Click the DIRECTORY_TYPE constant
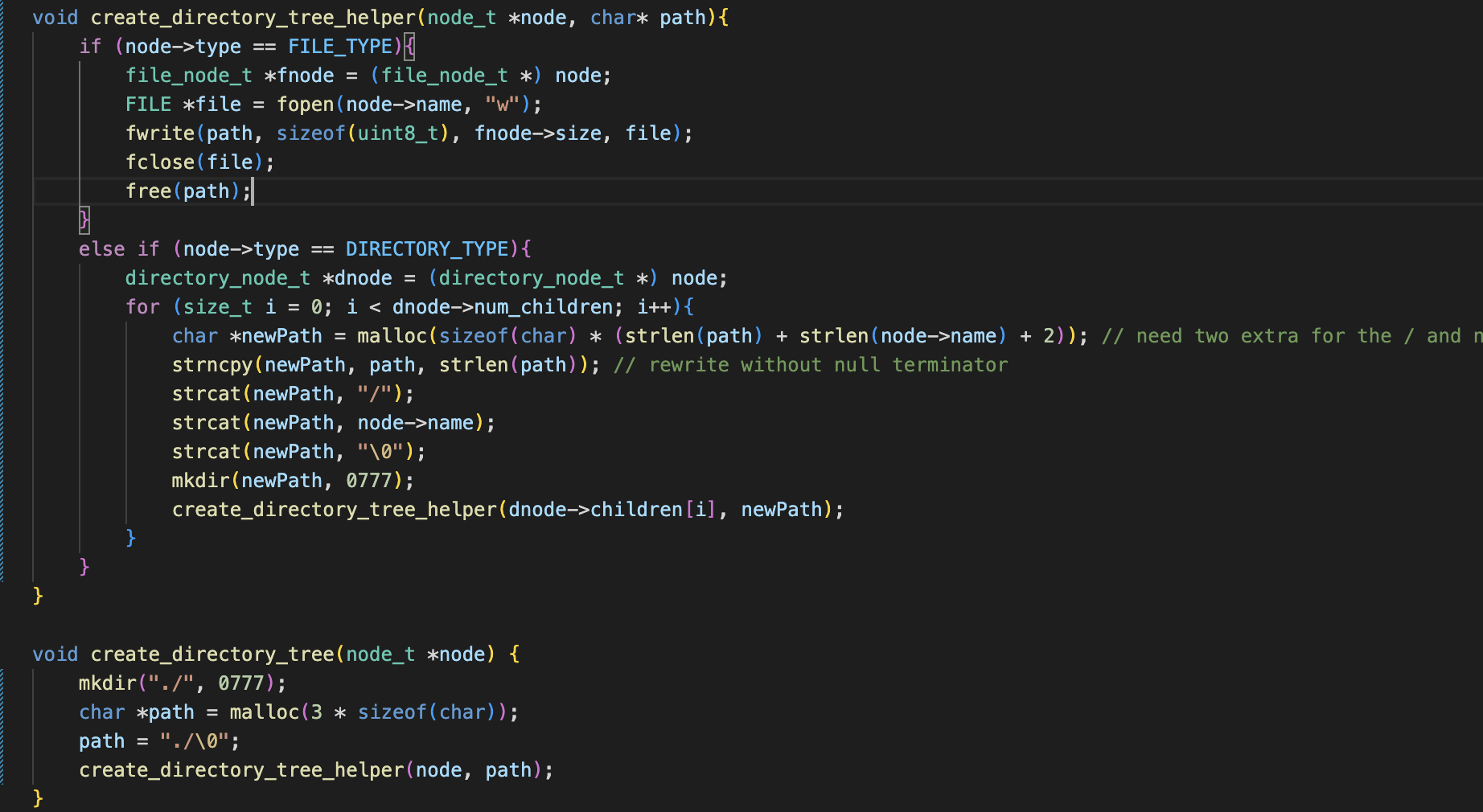This screenshot has height=812, width=1483. (x=426, y=249)
